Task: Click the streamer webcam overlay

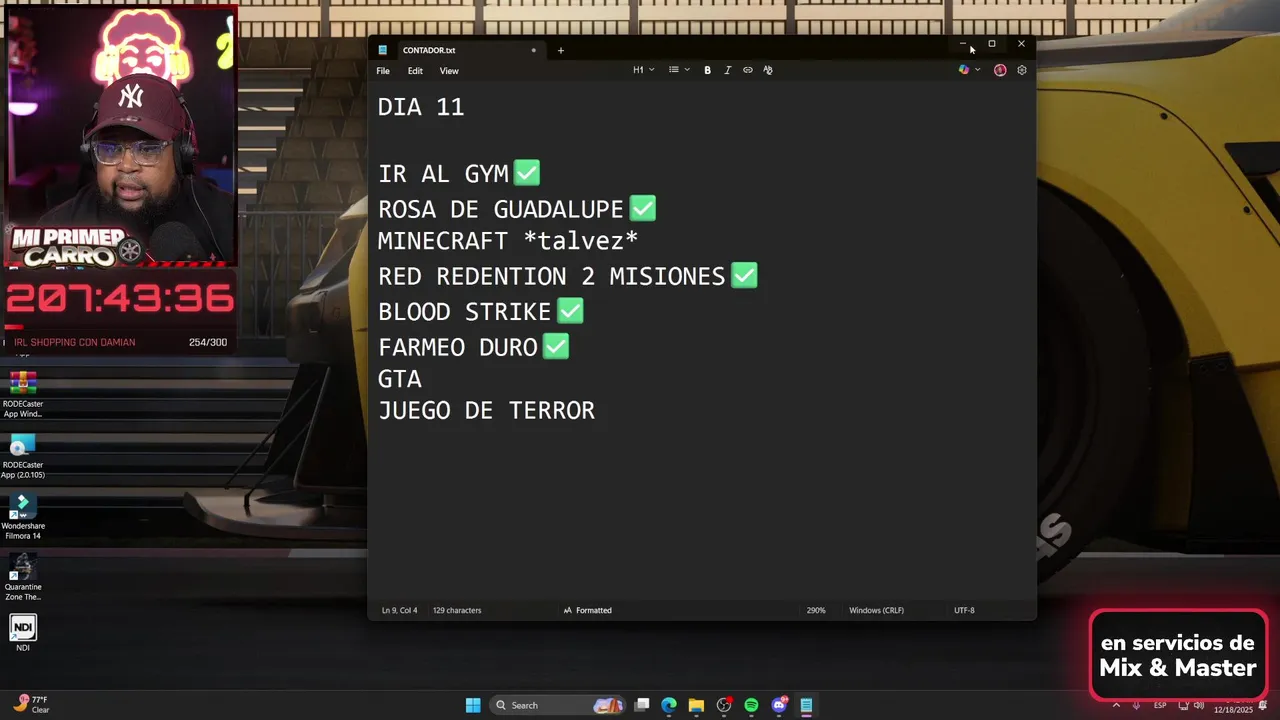Action: (x=120, y=137)
